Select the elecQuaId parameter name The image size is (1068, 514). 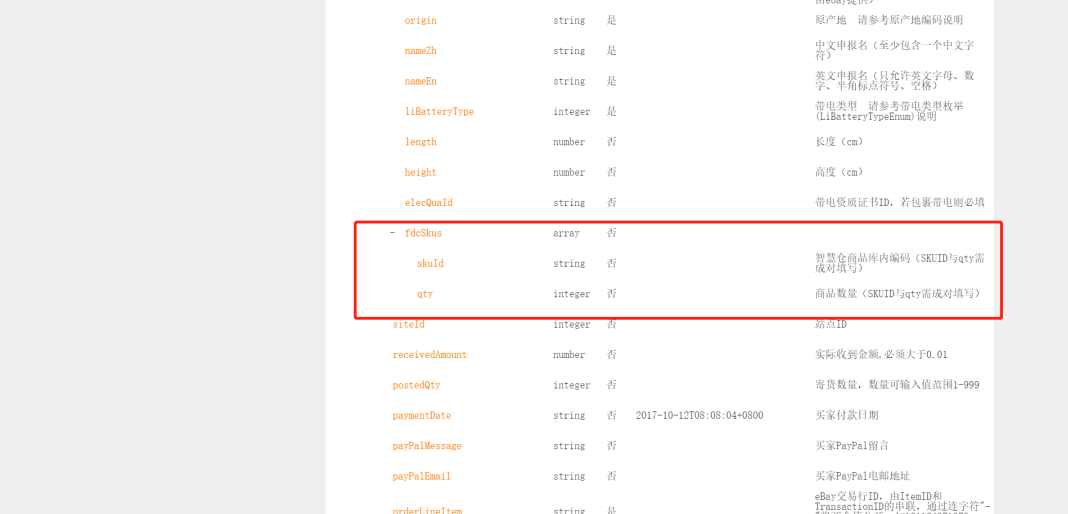tap(428, 203)
